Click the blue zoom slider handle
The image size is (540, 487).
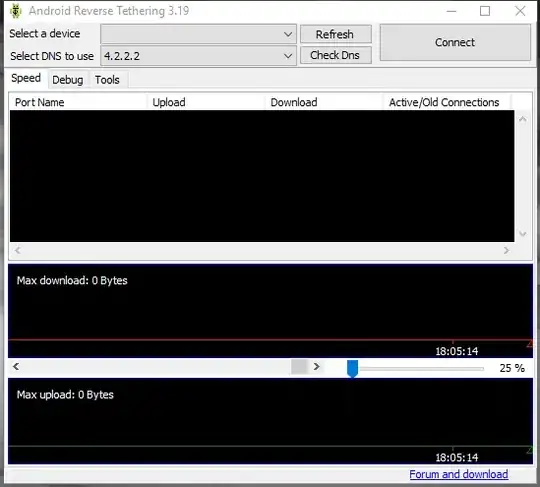coord(352,369)
